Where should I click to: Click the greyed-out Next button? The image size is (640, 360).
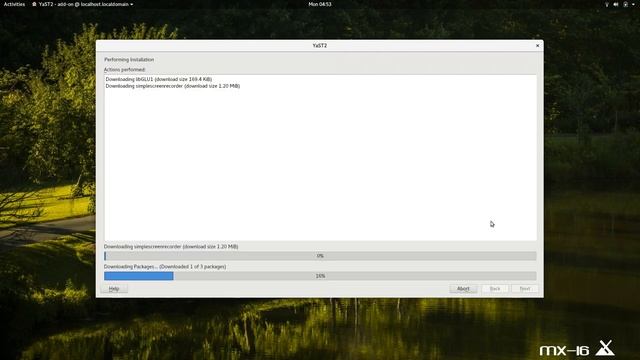[524, 289]
